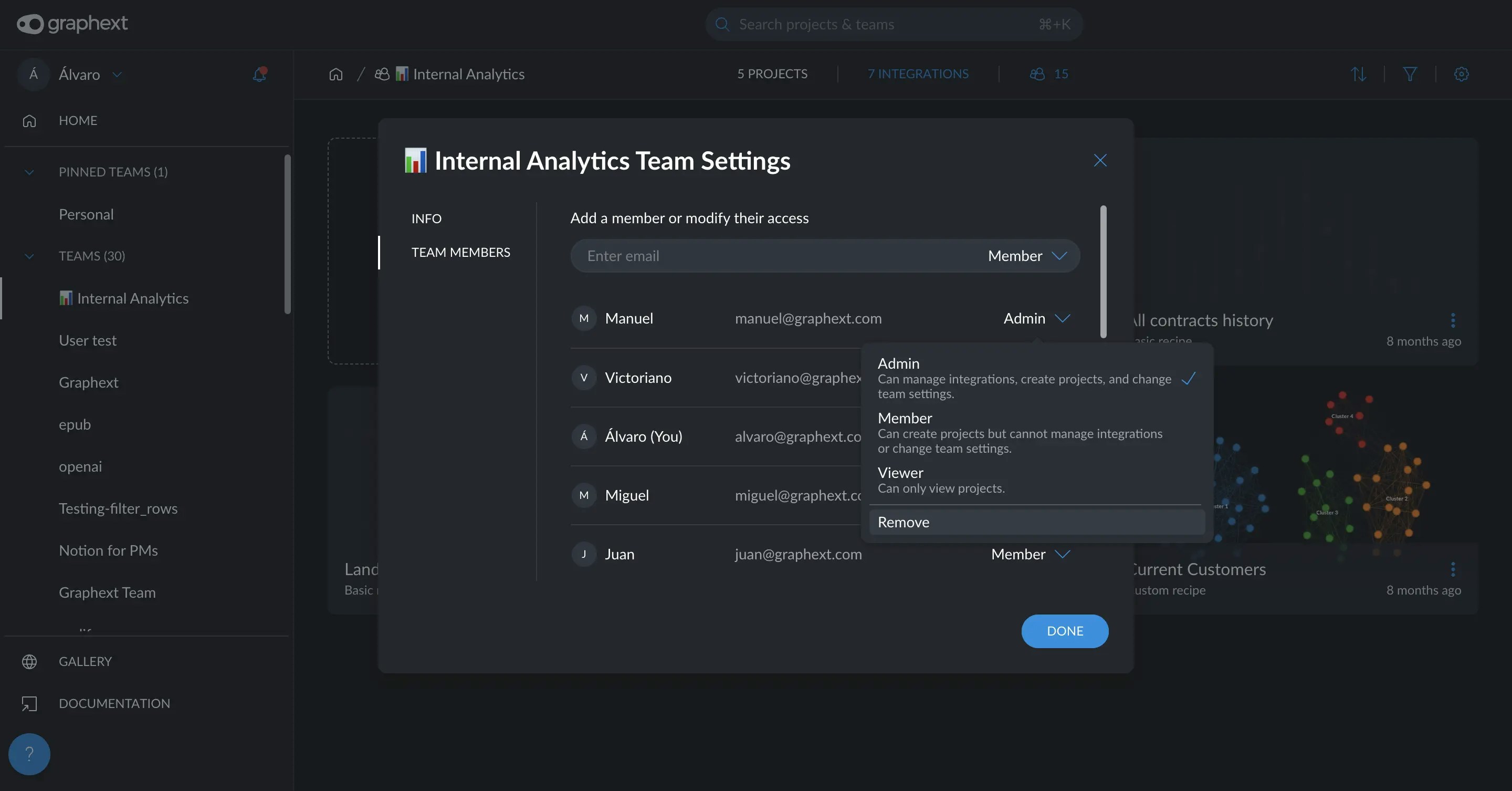Switch to the Info tab
The image size is (1512, 791).
[426, 218]
